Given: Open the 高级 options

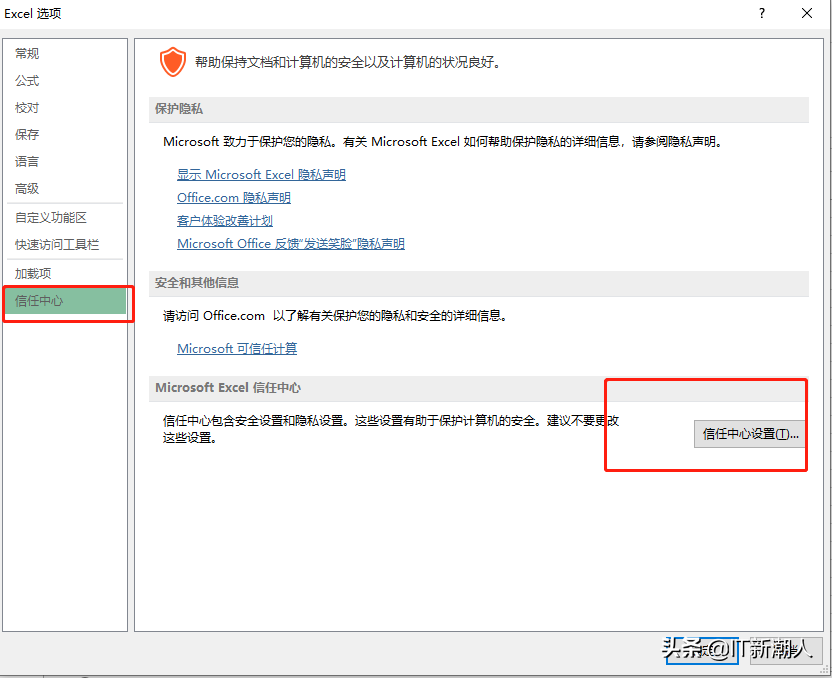Looking at the screenshot, I should [x=27, y=188].
